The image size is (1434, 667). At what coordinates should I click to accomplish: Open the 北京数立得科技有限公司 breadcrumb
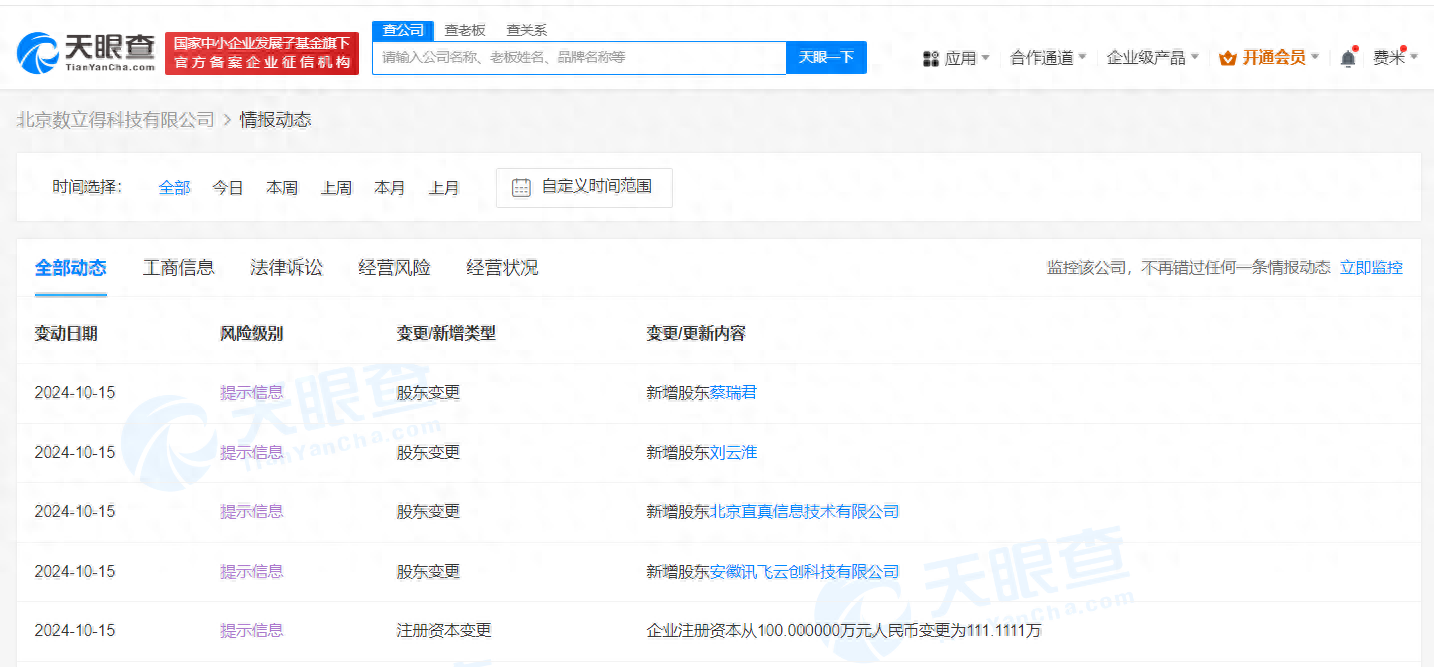116,120
